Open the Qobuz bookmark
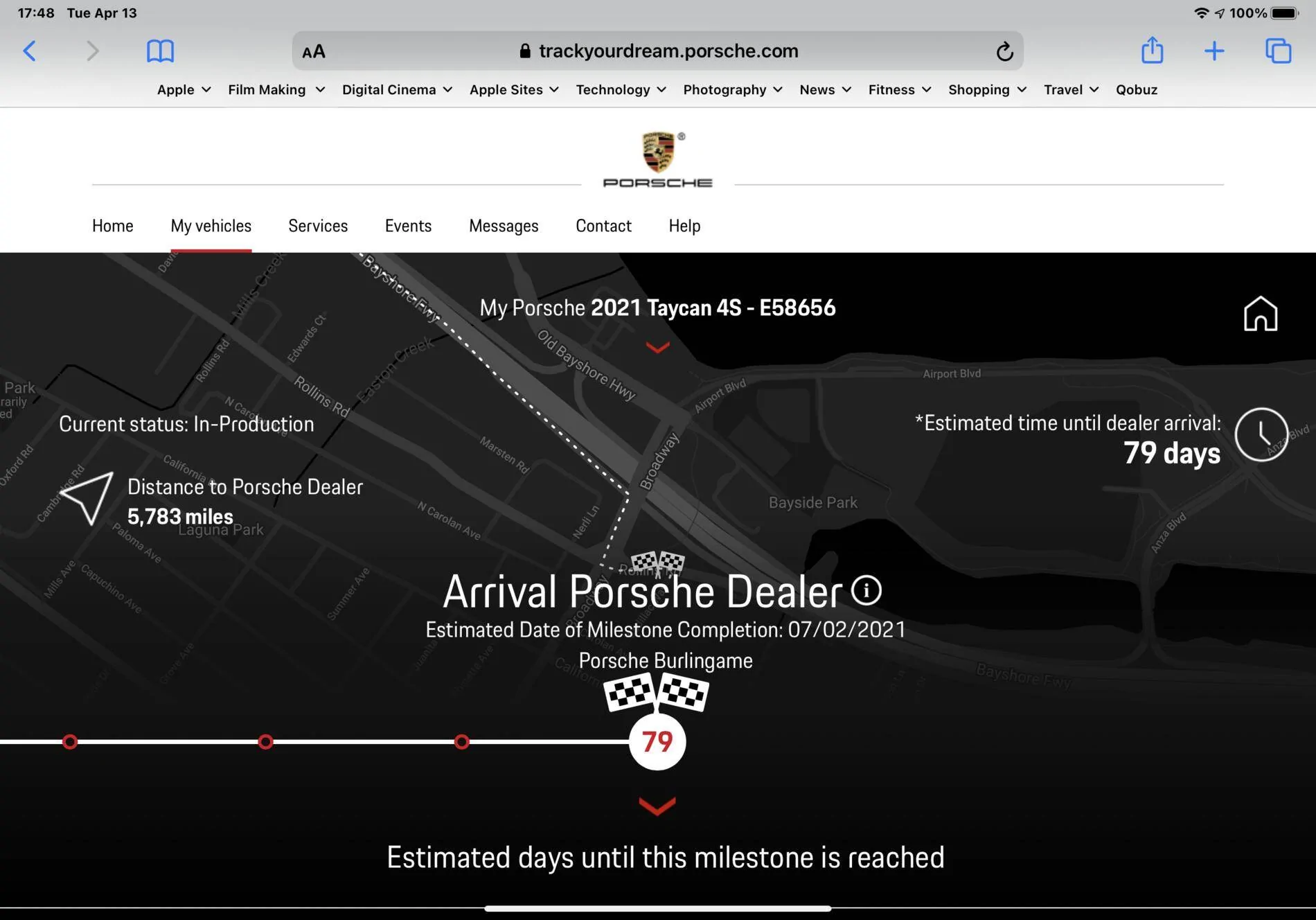The height and width of the screenshot is (920, 1316). [1137, 89]
